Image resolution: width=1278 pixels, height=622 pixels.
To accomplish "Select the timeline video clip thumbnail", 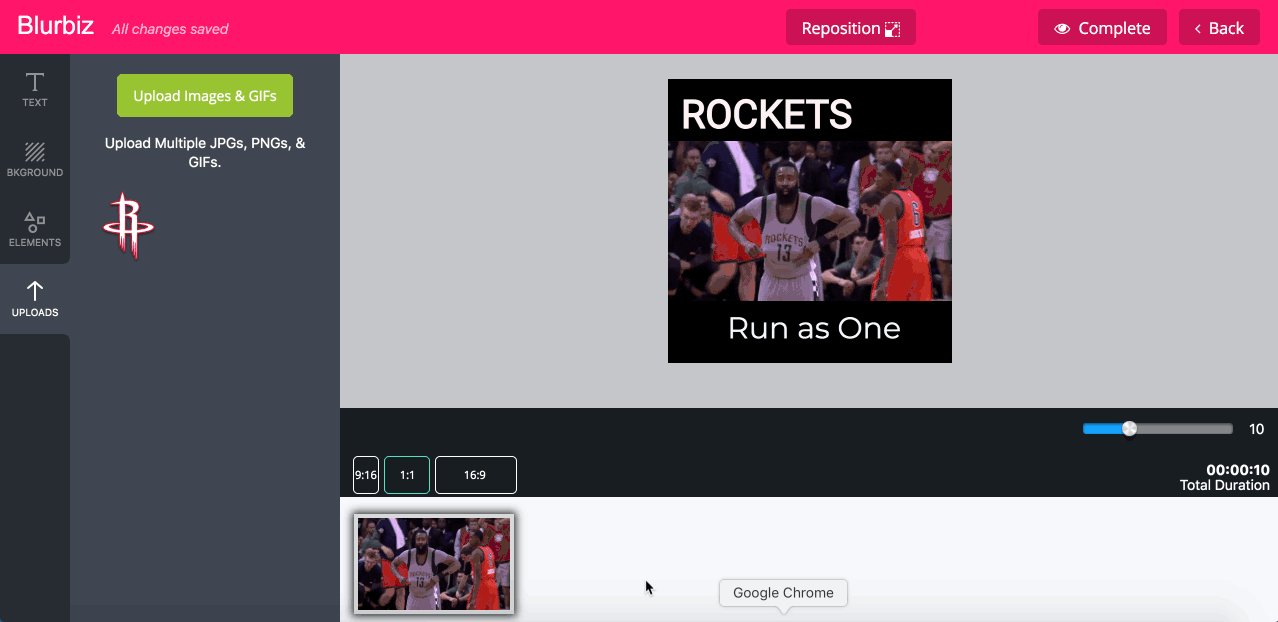I will [434, 563].
